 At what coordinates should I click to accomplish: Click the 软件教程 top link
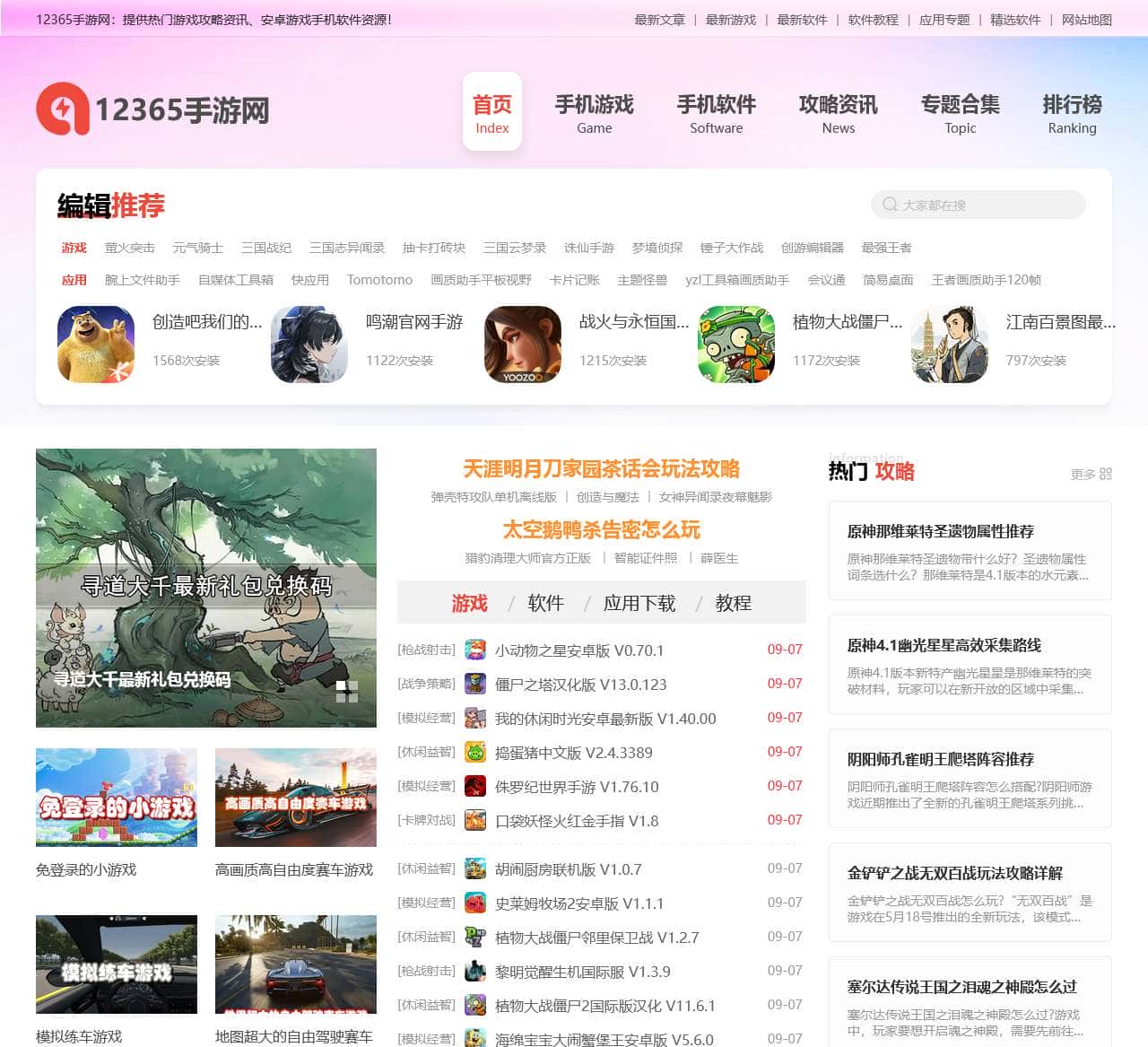[x=874, y=20]
